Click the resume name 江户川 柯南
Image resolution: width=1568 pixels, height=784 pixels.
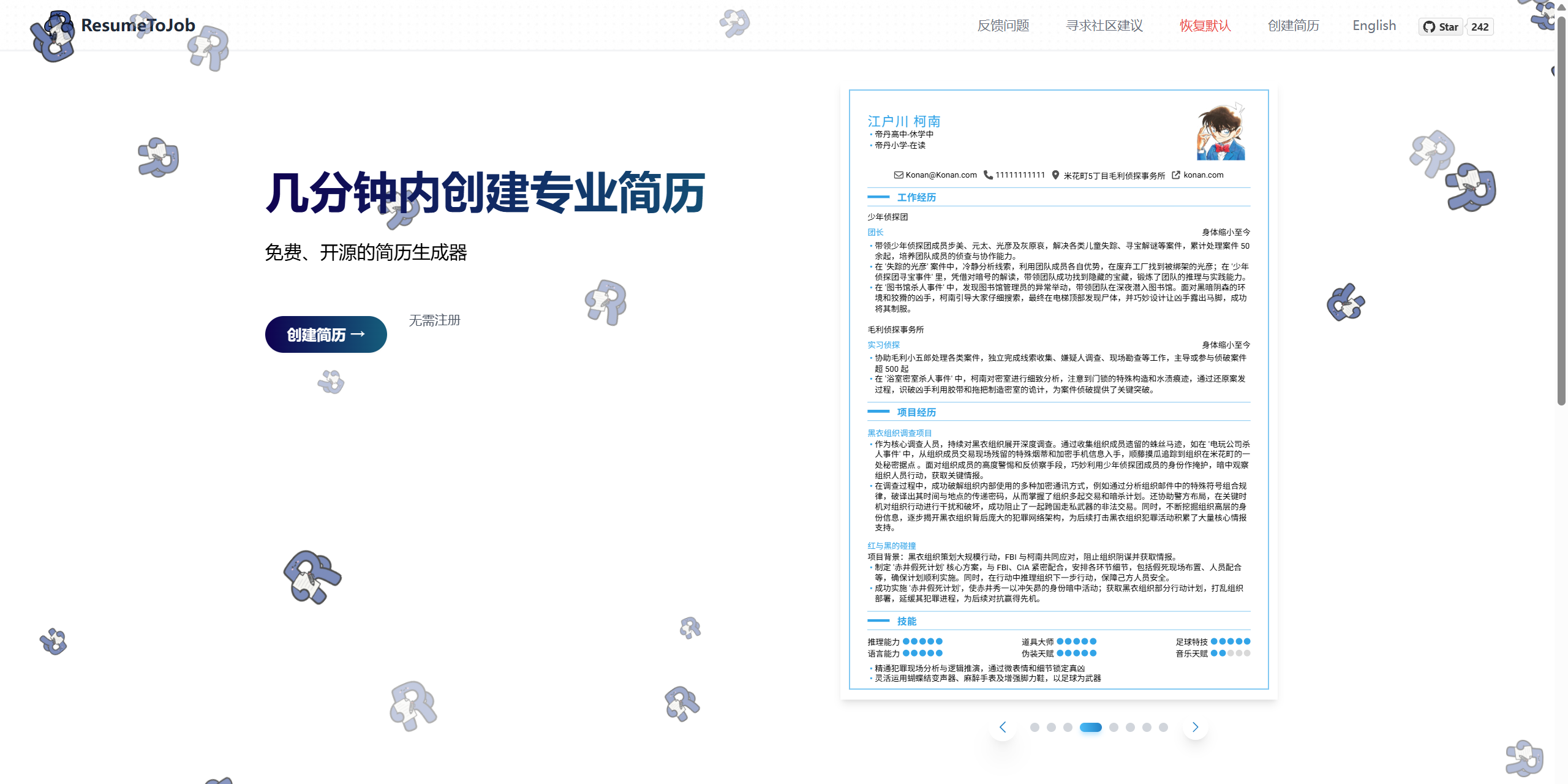click(903, 121)
